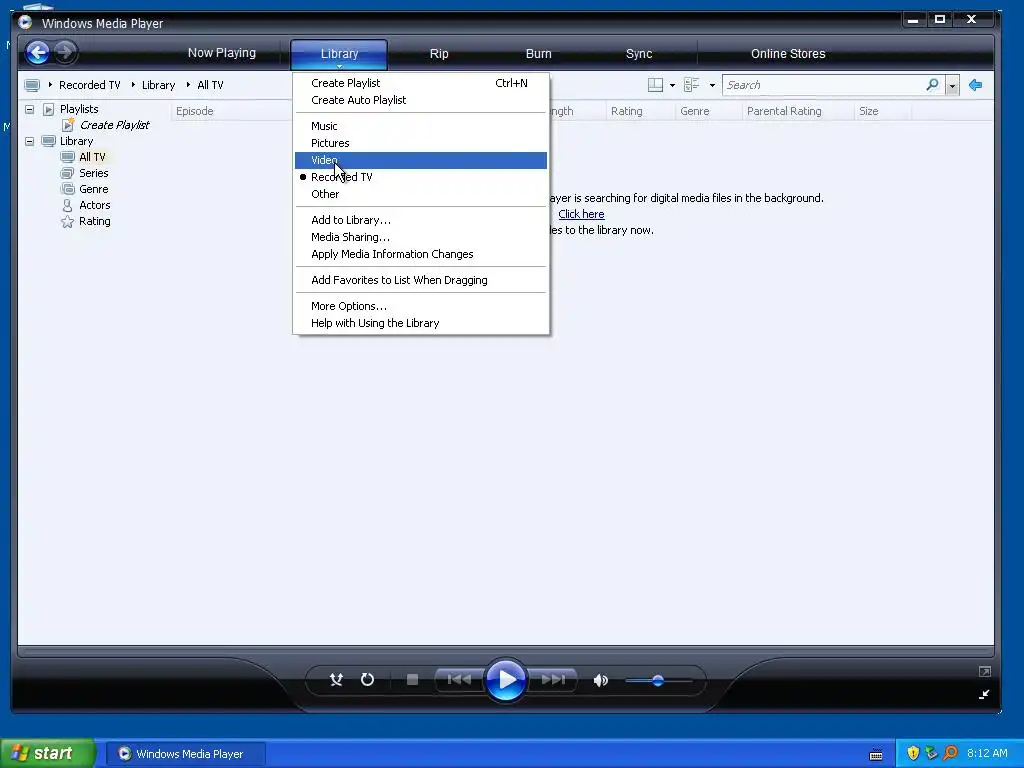This screenshot has width=1024, height=768.
Task: Select the Series node in the library tree
Action: [93, 173]
